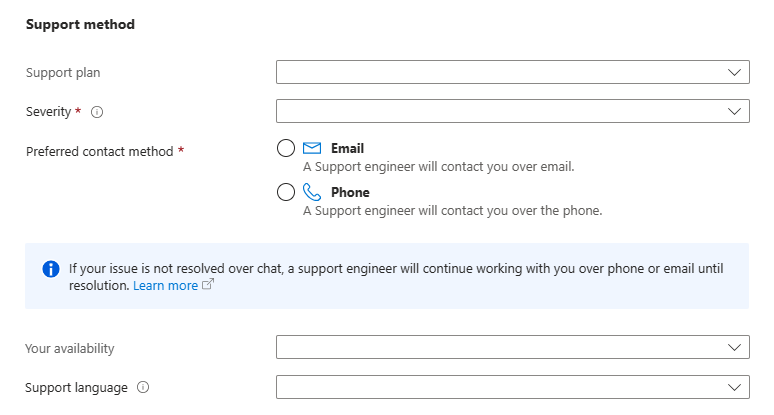Select the Phone radio button
The height and width of the screenshot is (415, 774).
pyautogui.click(x=286, y=192)
